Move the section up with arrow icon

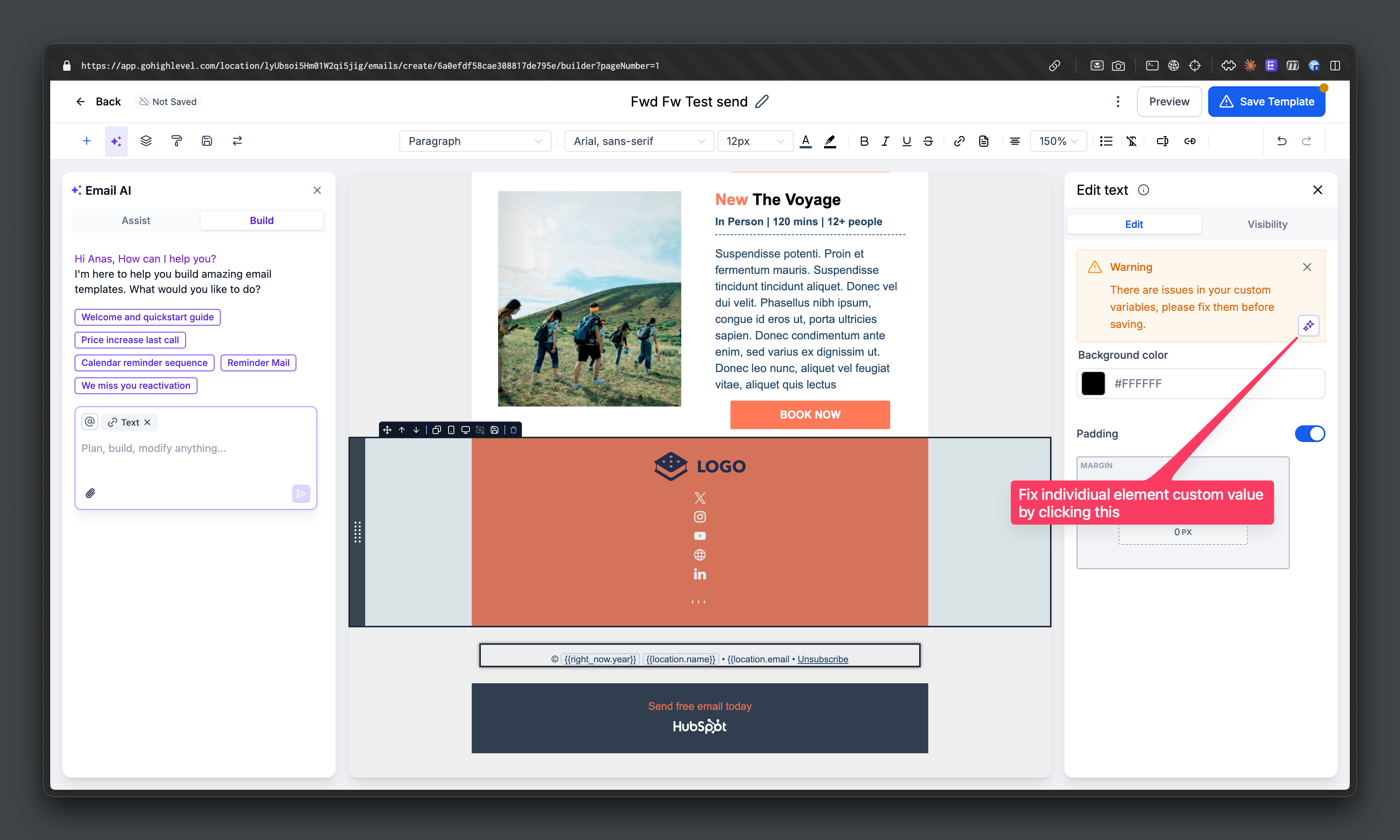coord(402,430)
